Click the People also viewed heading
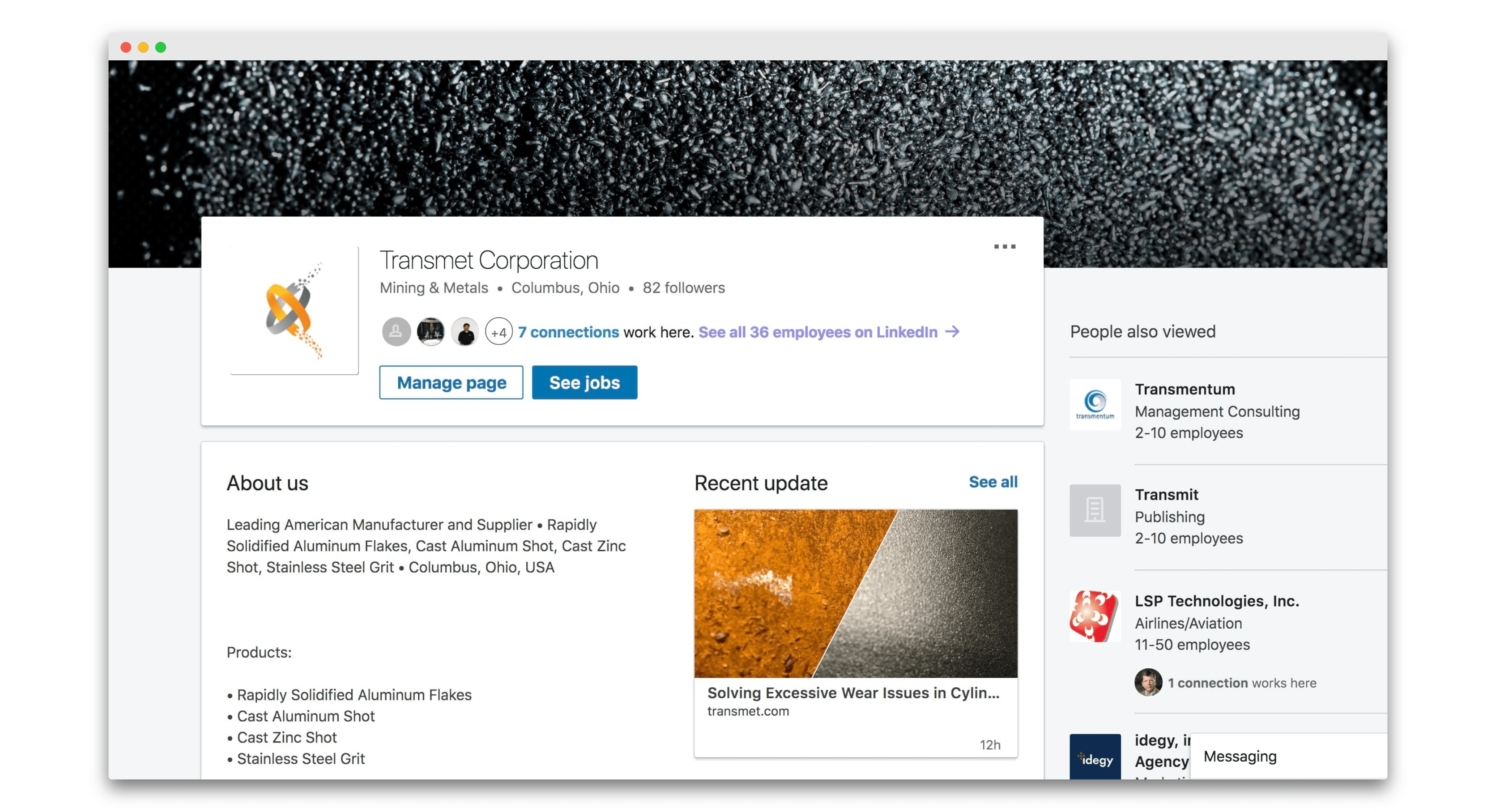Image resolution: width=1496 pixels, height=812 pixels. (1143, 331)
